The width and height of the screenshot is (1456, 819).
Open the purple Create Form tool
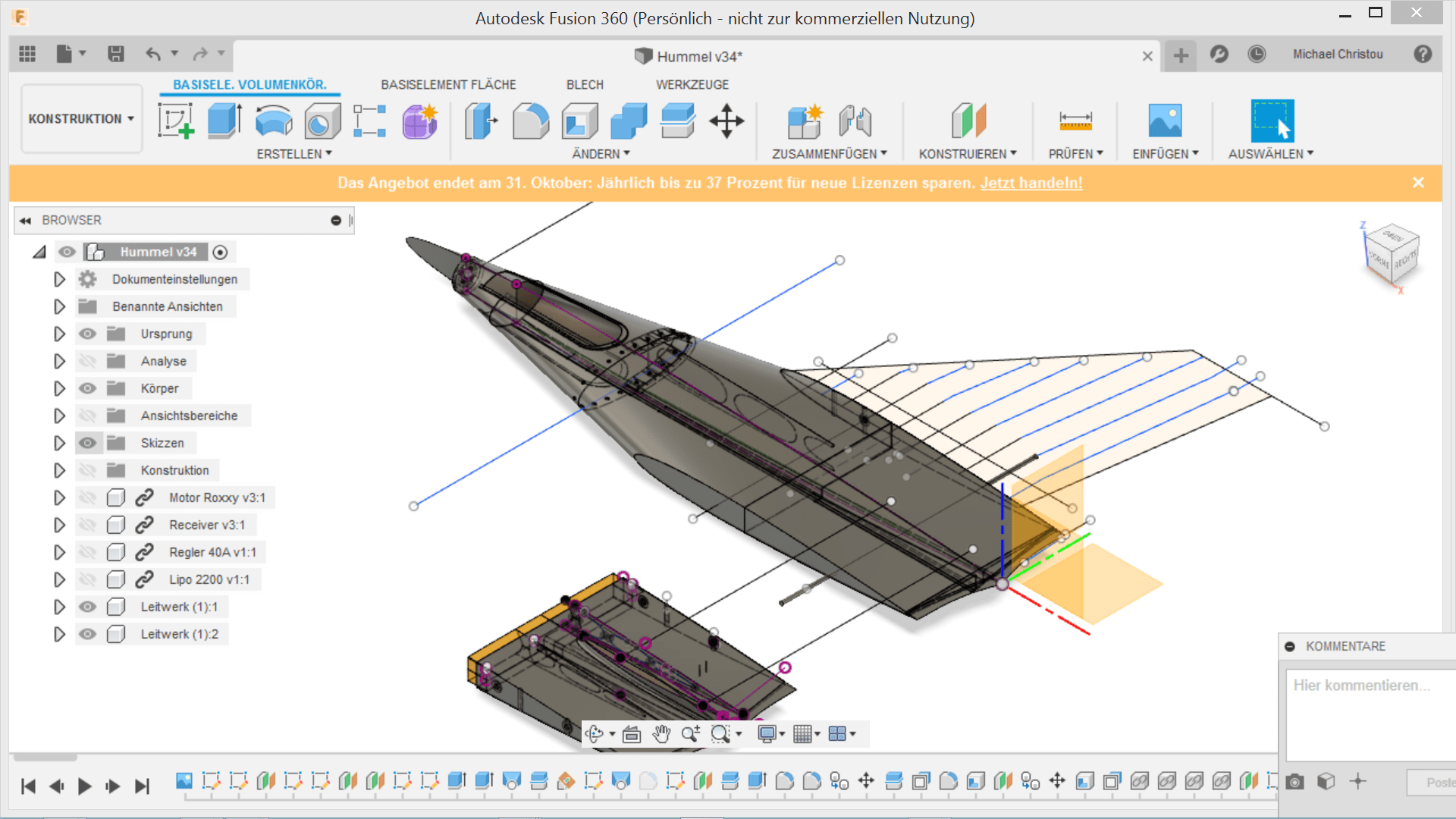point(419,121)
